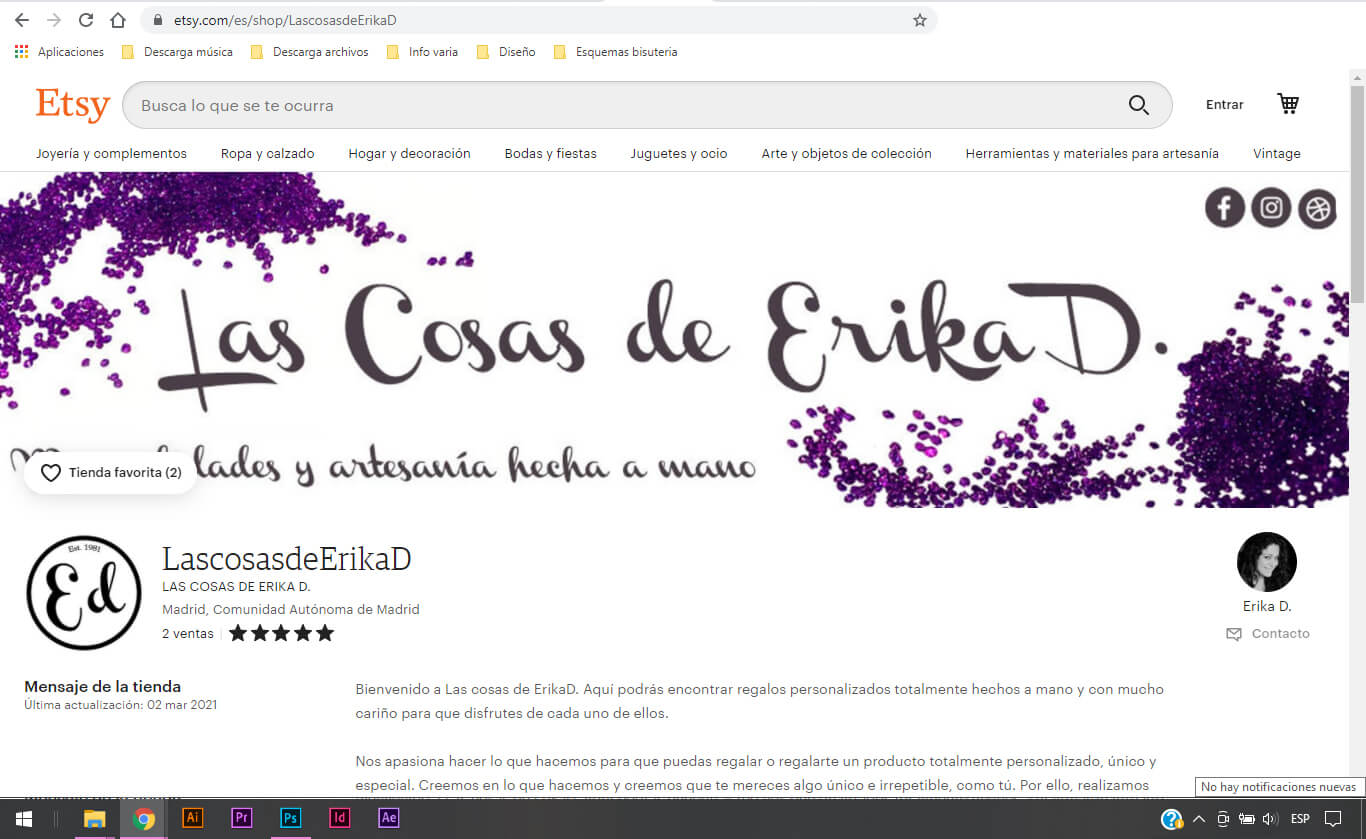This screenshot has height=839, width=1366.
Task: Launch Adobe After Effects from the taskbar
Action: click(388, 818)
